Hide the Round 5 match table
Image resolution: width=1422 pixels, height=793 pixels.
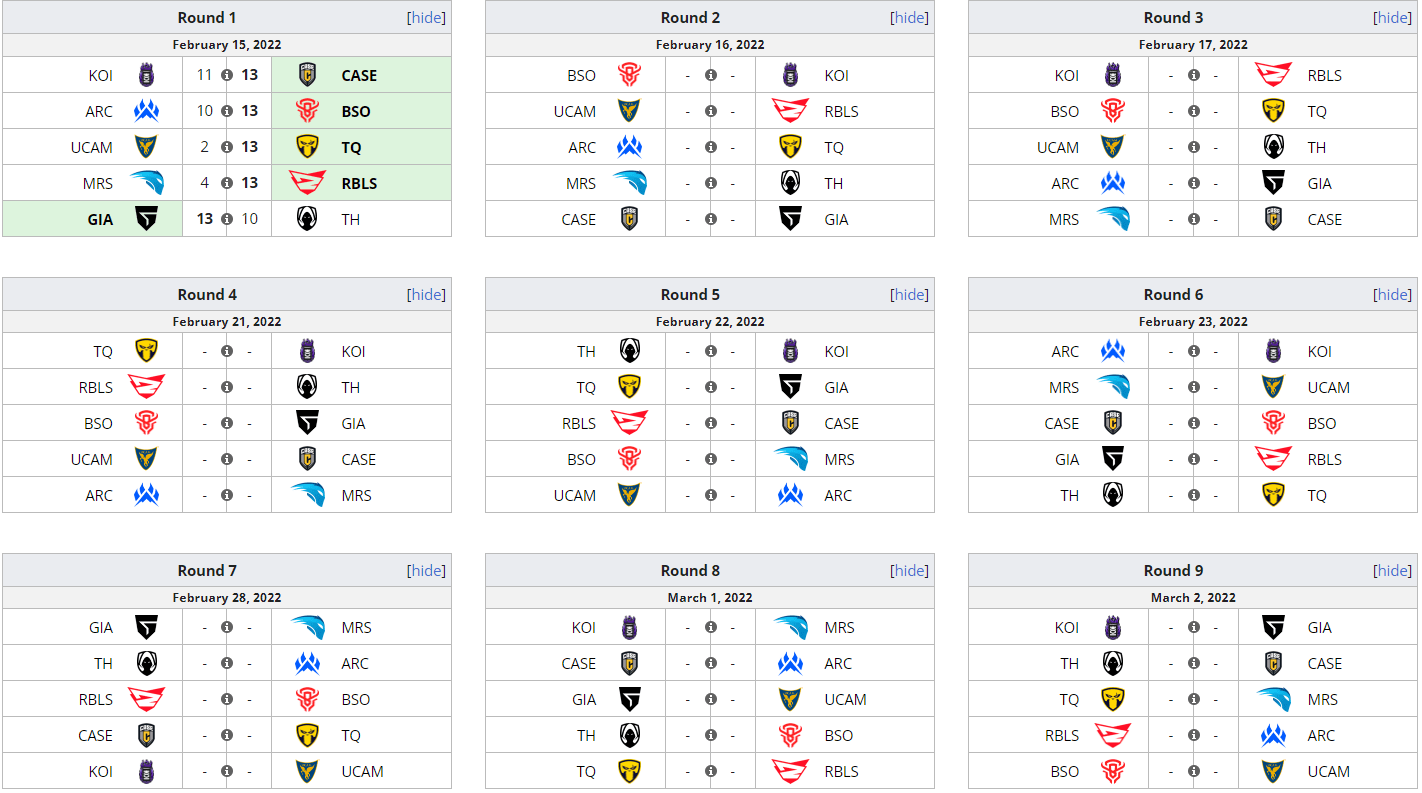point(910,294)
